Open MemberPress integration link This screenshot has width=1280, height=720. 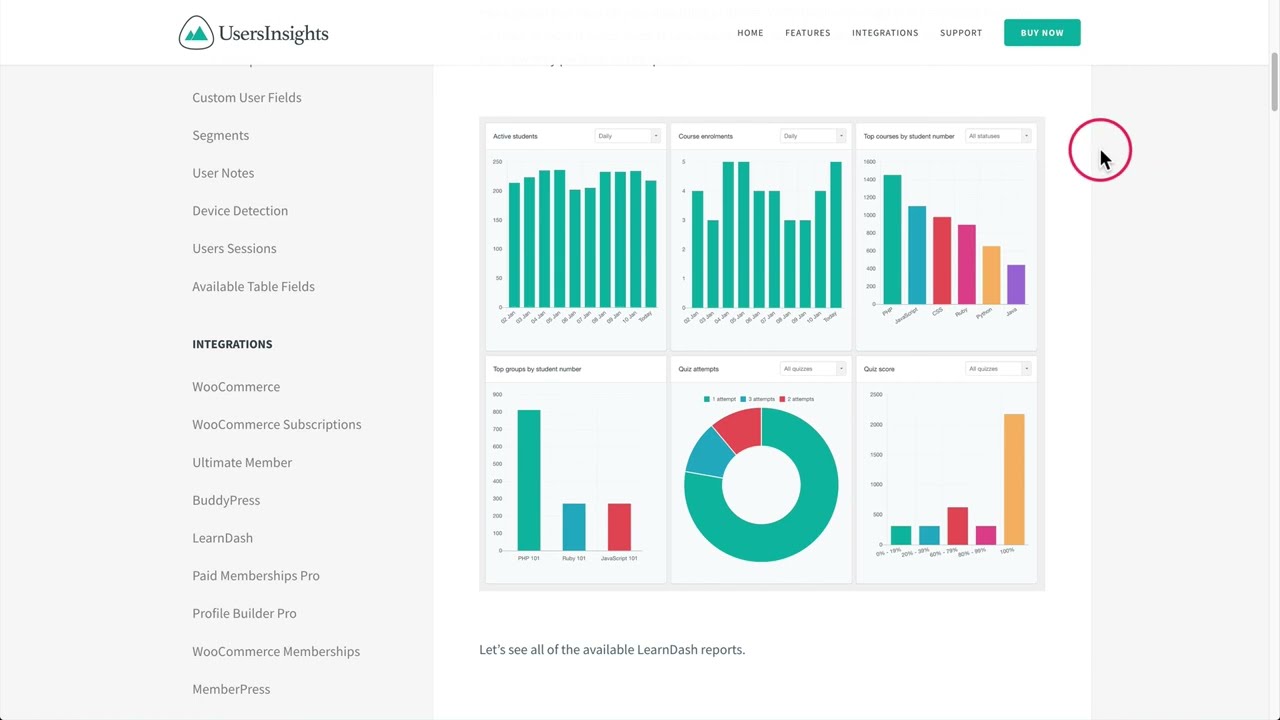point(231,689)
